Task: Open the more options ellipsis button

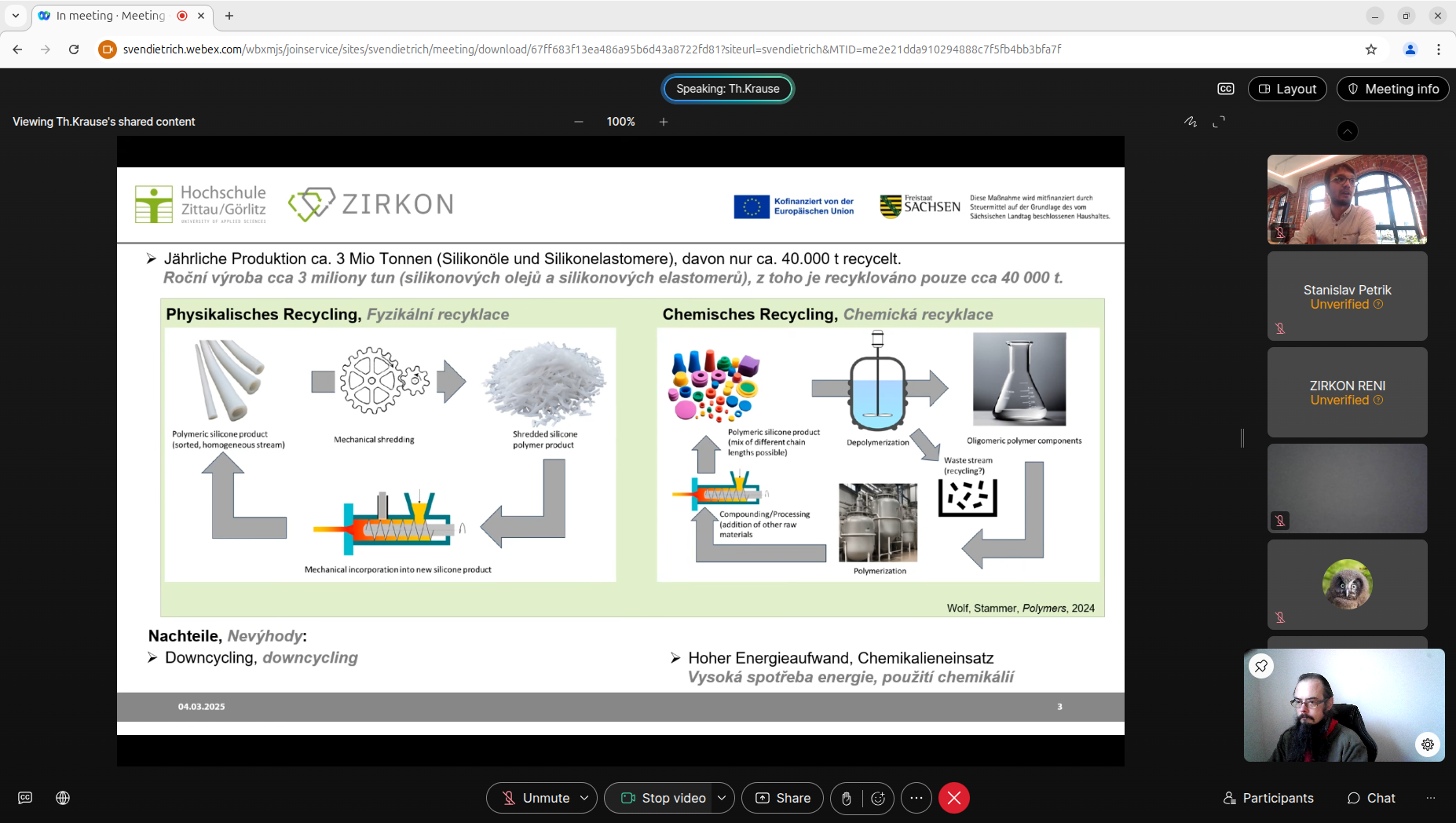Action: pos(916,798)
